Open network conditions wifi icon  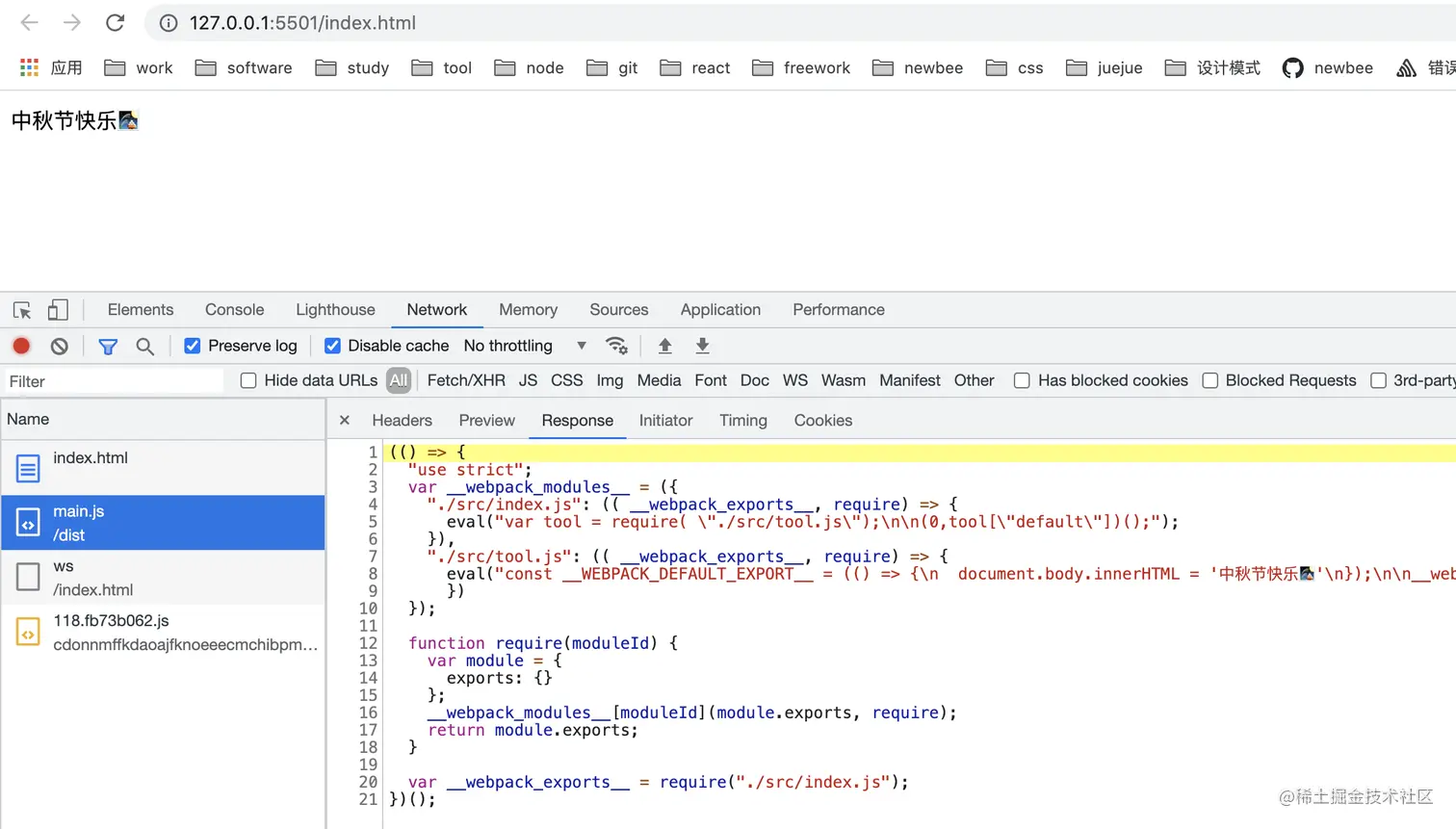click(x=616, y=346)
